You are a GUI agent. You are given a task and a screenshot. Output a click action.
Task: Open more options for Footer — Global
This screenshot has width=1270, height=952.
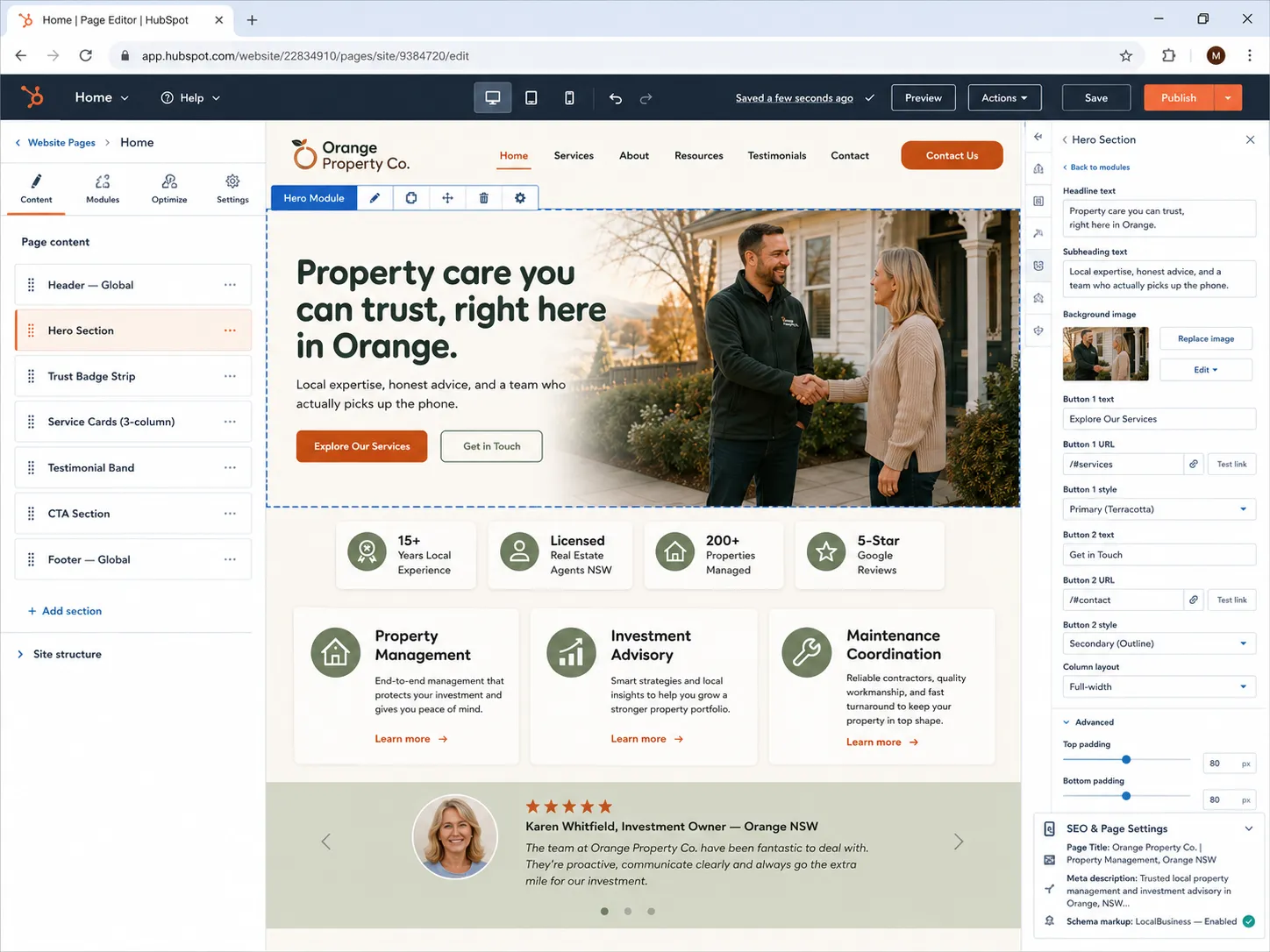230,559
